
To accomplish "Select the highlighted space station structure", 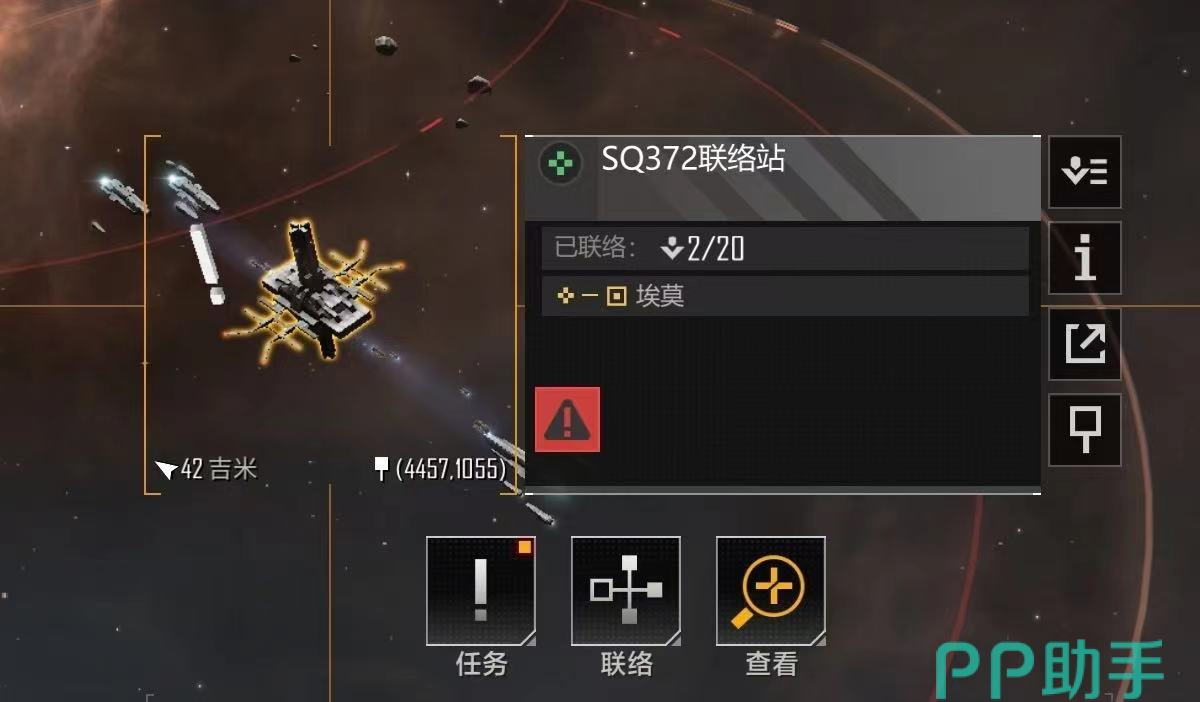I will click(312, 290).
